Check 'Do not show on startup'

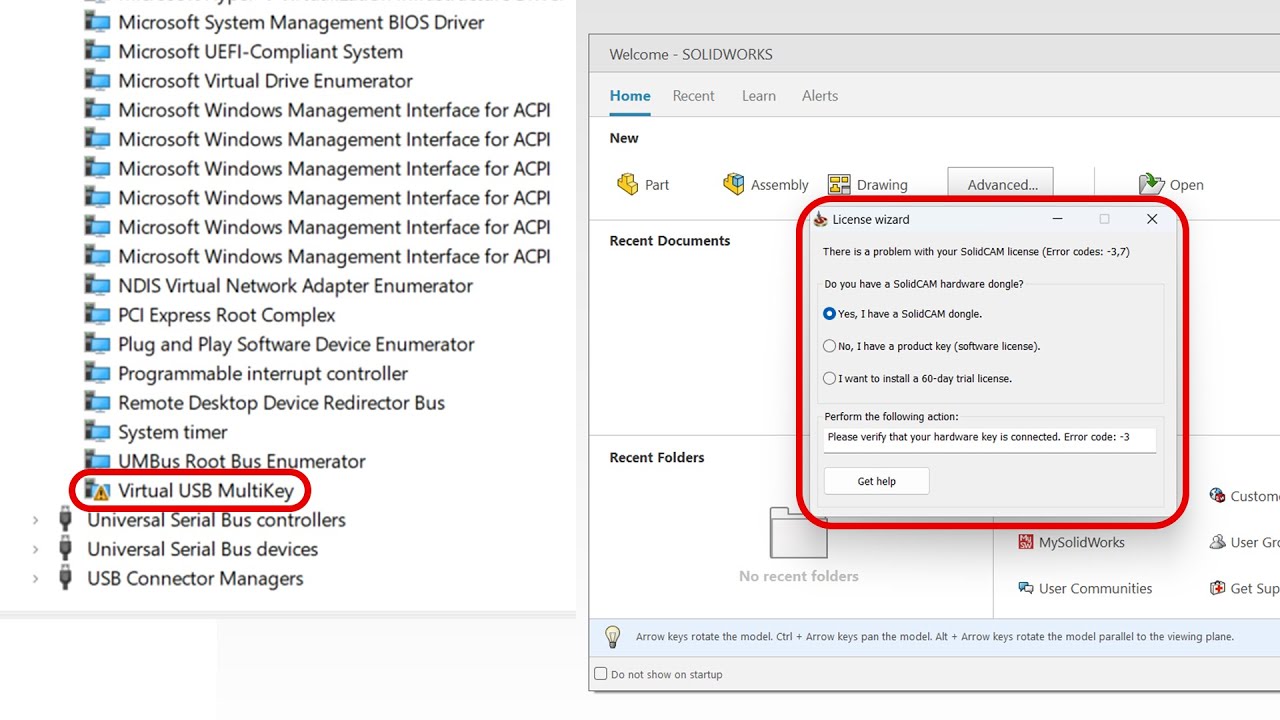tap(601, 674)
